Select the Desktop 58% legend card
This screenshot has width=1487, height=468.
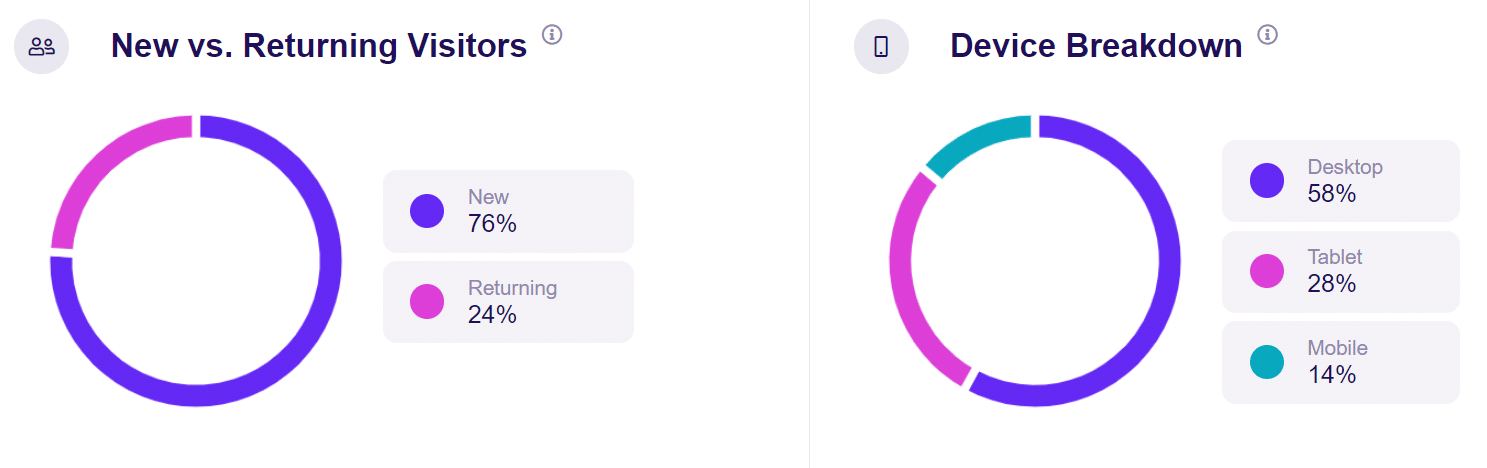1340,181
